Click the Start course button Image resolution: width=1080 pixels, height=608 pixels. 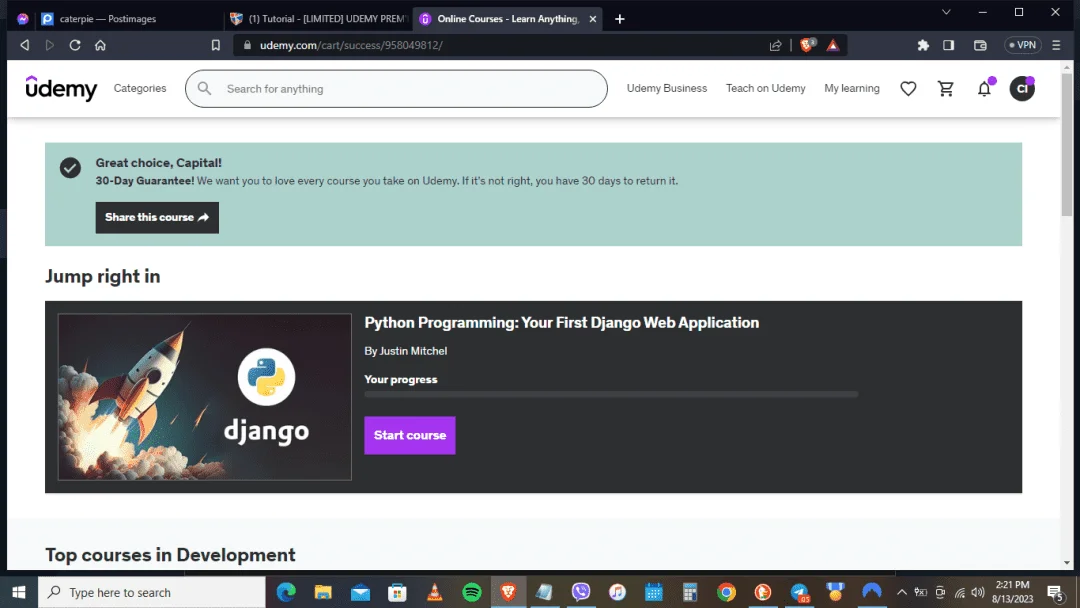410,435
